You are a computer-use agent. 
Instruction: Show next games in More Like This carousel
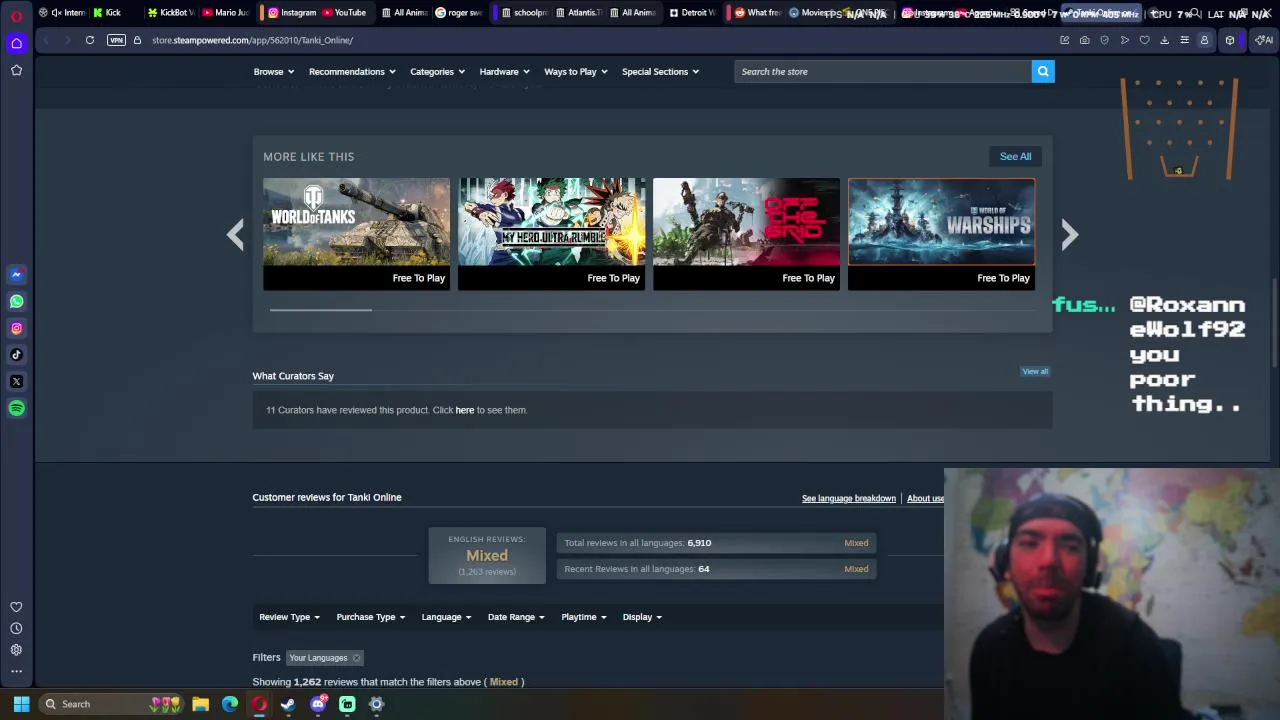coord(1069,234)
